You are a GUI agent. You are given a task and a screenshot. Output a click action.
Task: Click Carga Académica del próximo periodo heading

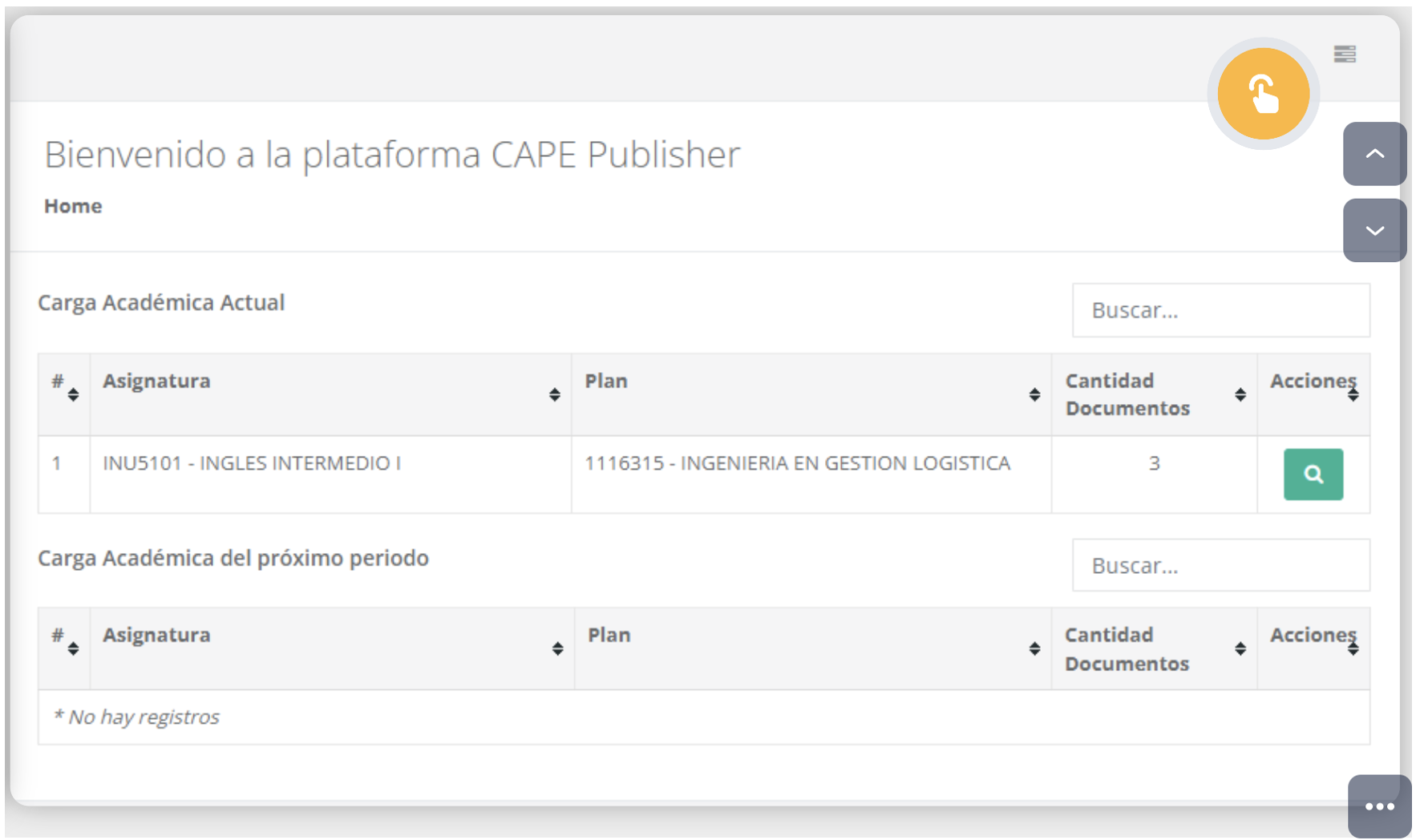pos(233,558)
